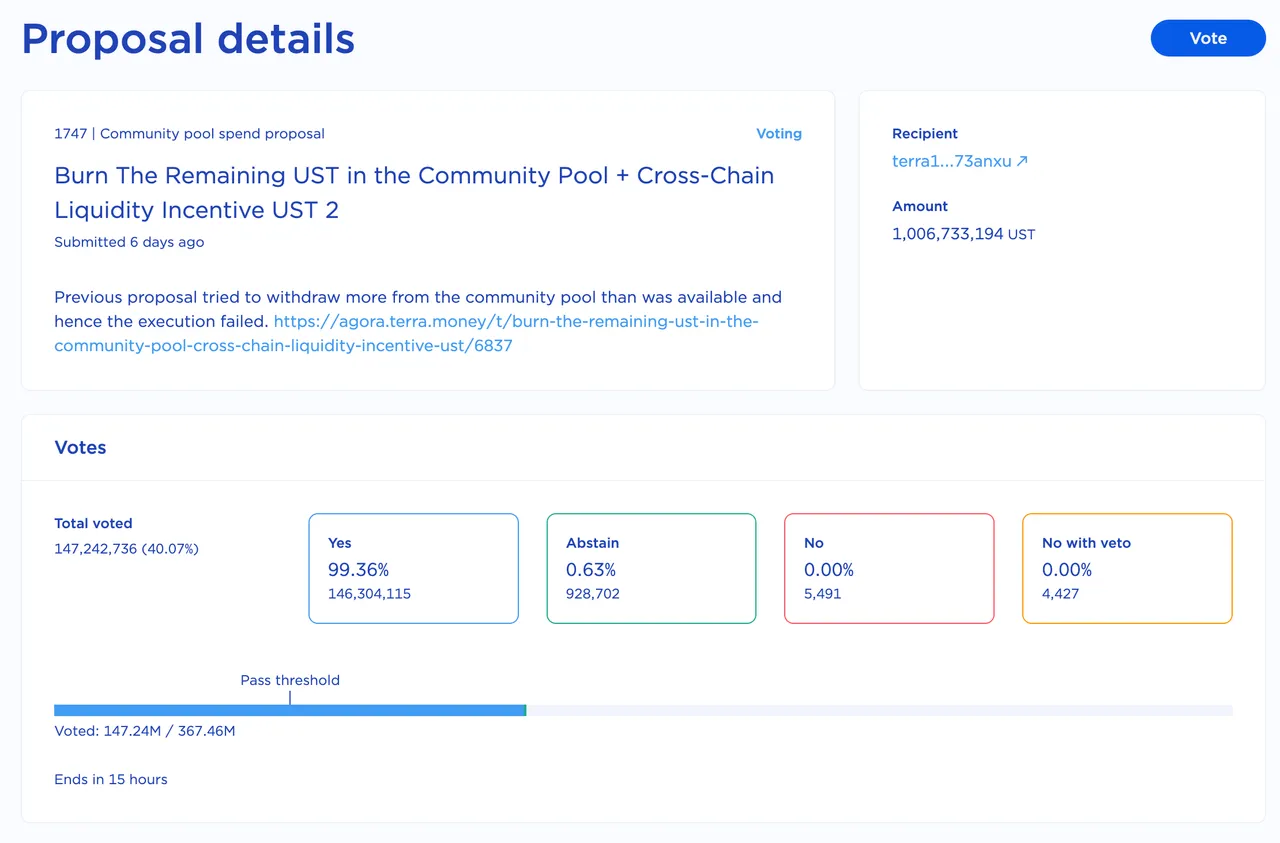Select the Yes vote card

[413, 569]
